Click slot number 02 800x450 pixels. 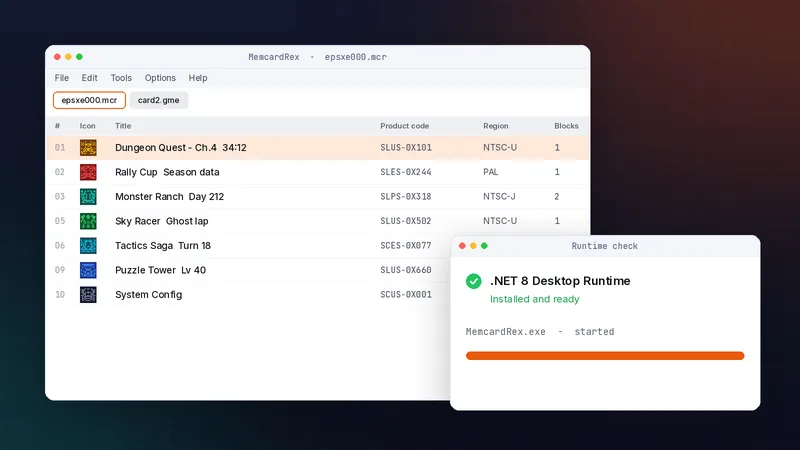(x=60, y=172)
